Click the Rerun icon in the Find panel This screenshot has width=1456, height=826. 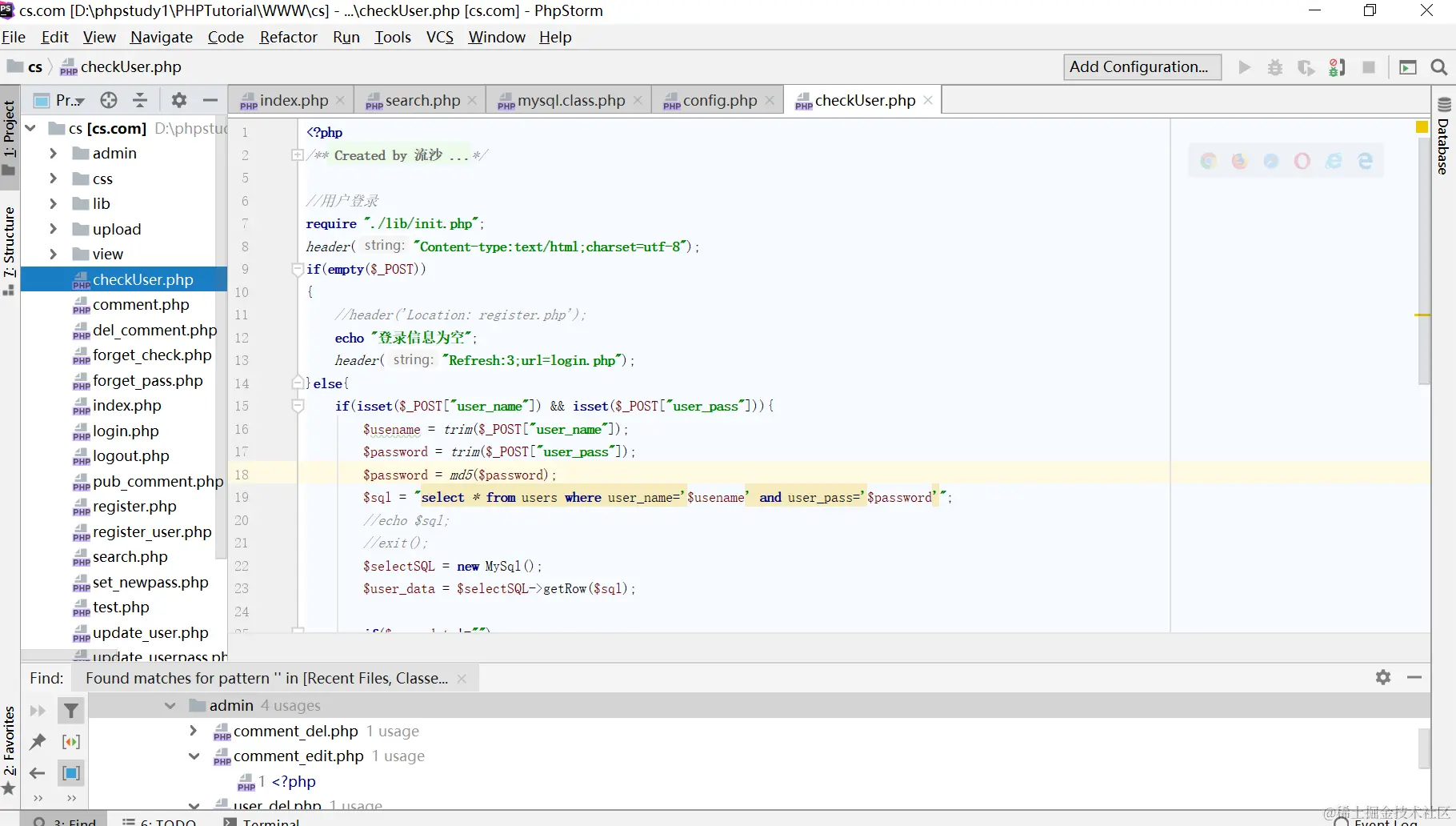click(38, 711)
